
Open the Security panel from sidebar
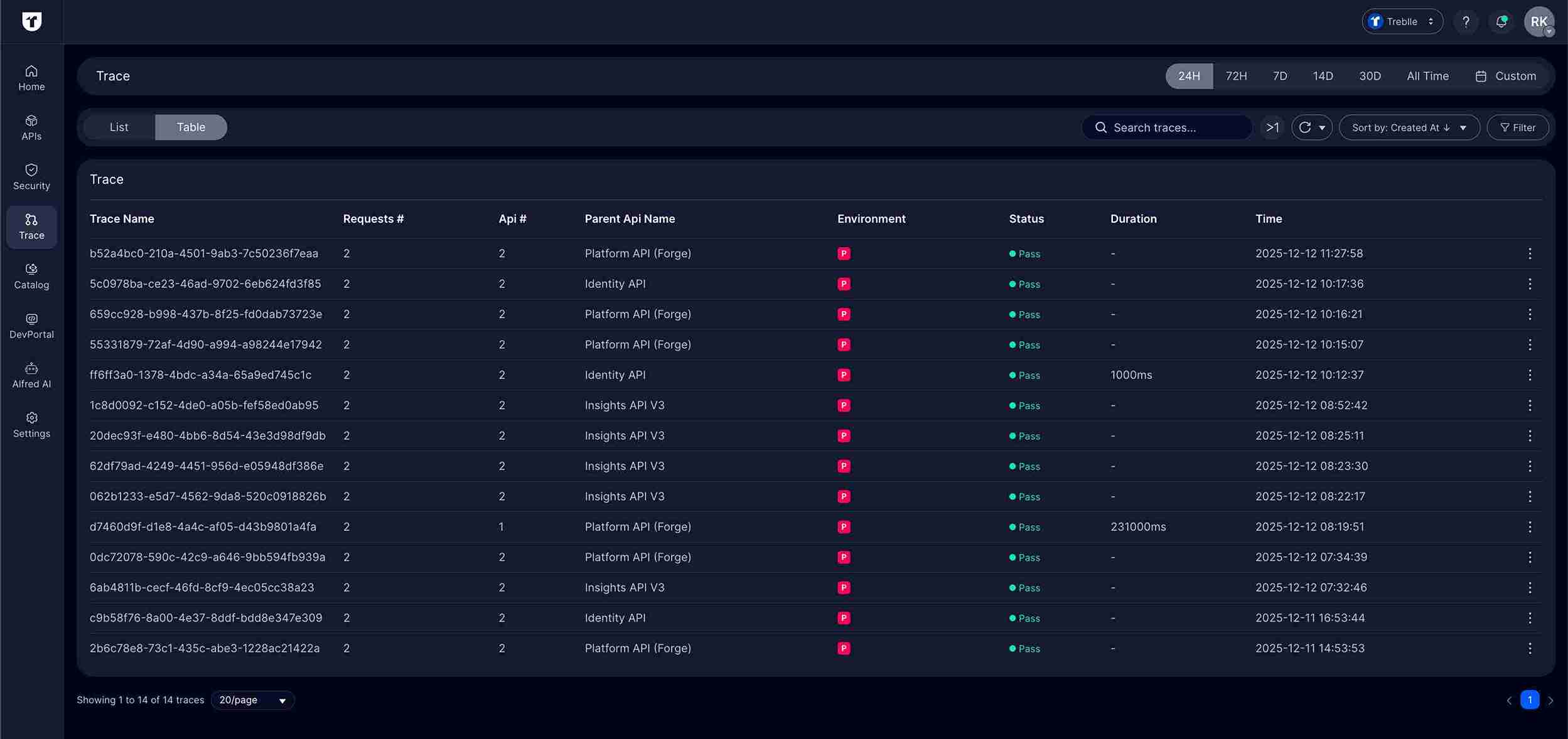(x=31, y=176)
